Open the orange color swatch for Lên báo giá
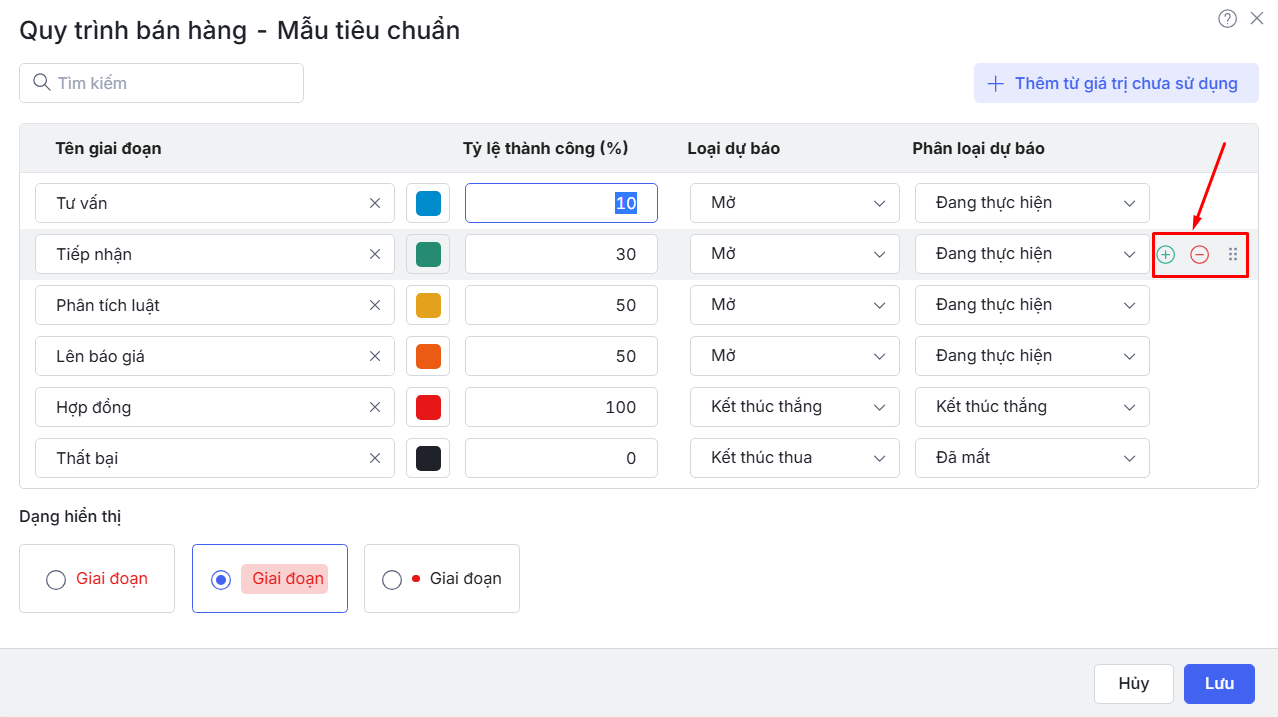1278x717 pixels. tap(428, 356)
